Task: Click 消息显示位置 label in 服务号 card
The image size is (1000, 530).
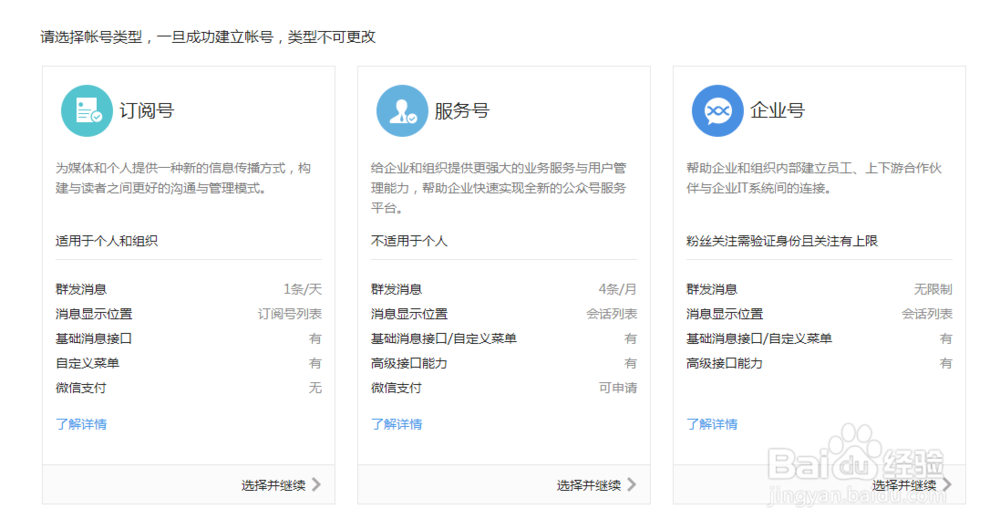Action: pyautogui.click(x=409, y=314)
